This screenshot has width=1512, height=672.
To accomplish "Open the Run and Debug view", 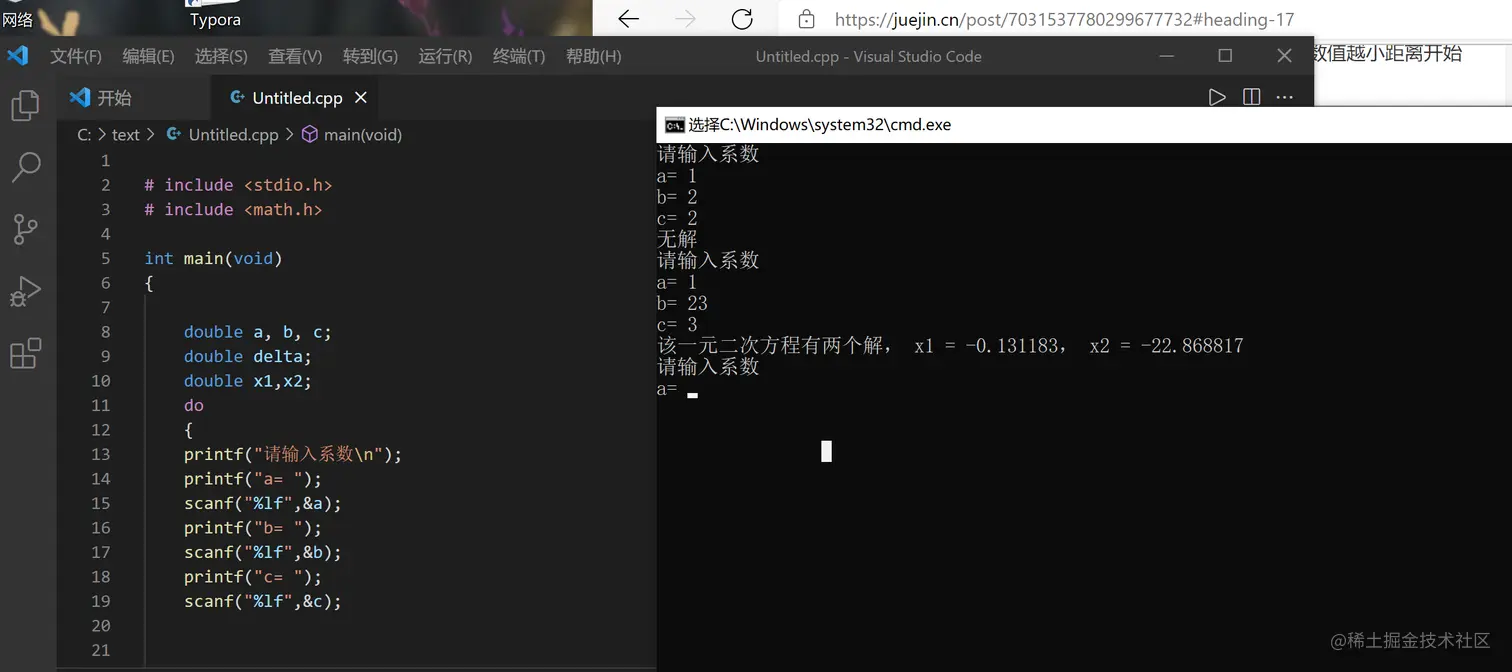I will [x=27, y=291].
